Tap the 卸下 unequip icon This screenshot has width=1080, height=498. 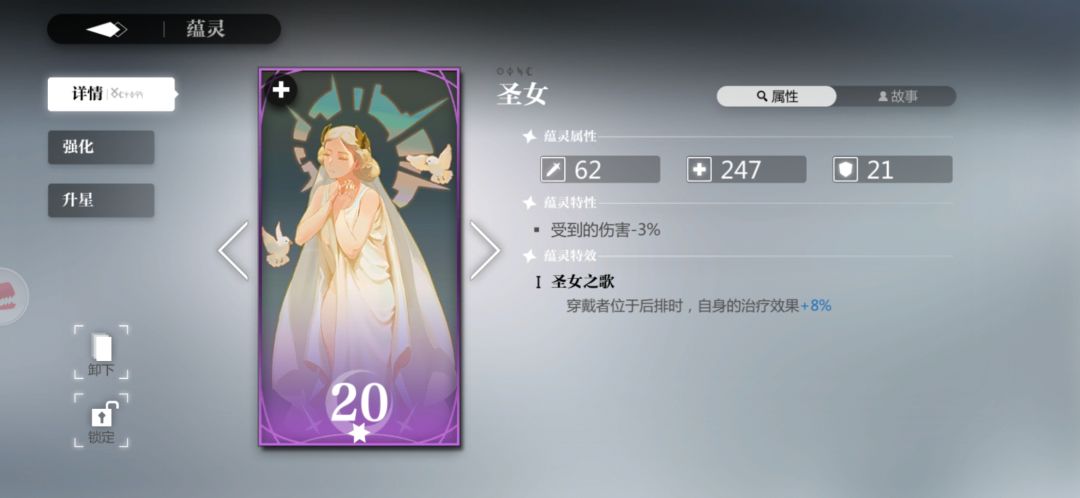[101, 352]
